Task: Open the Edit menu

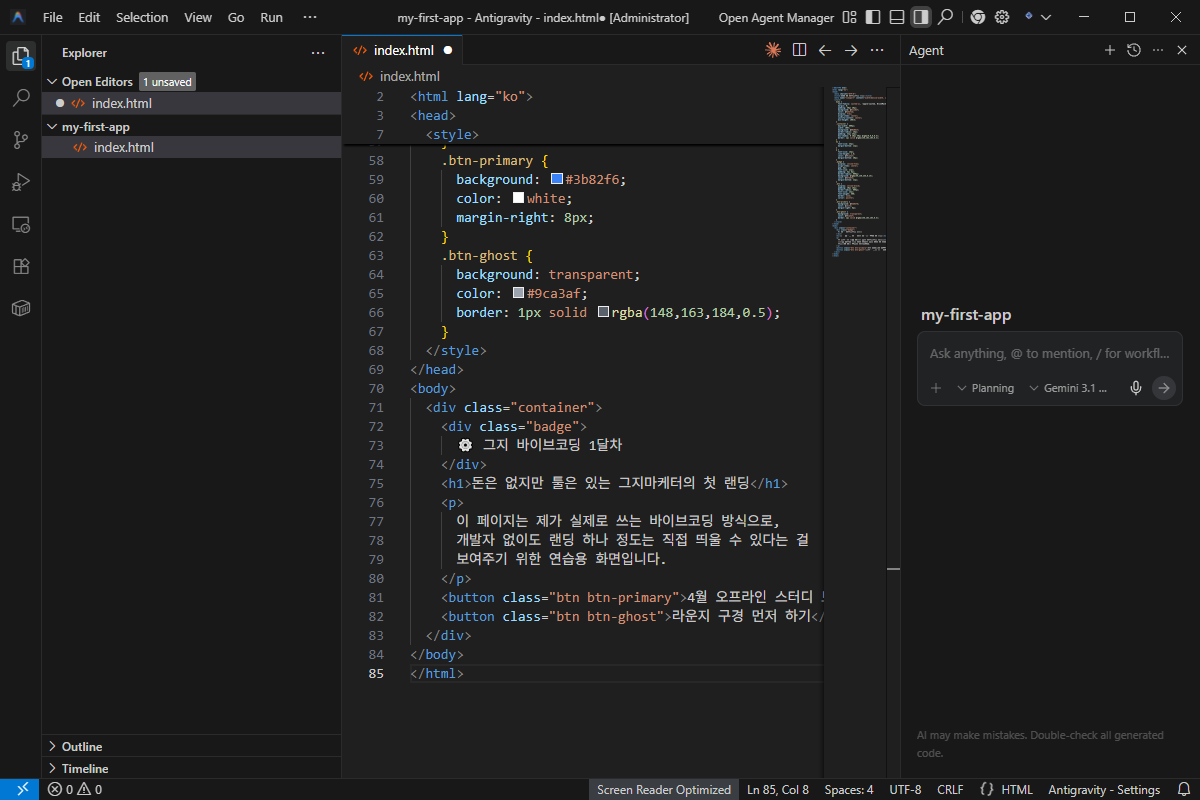Action: 89,17
